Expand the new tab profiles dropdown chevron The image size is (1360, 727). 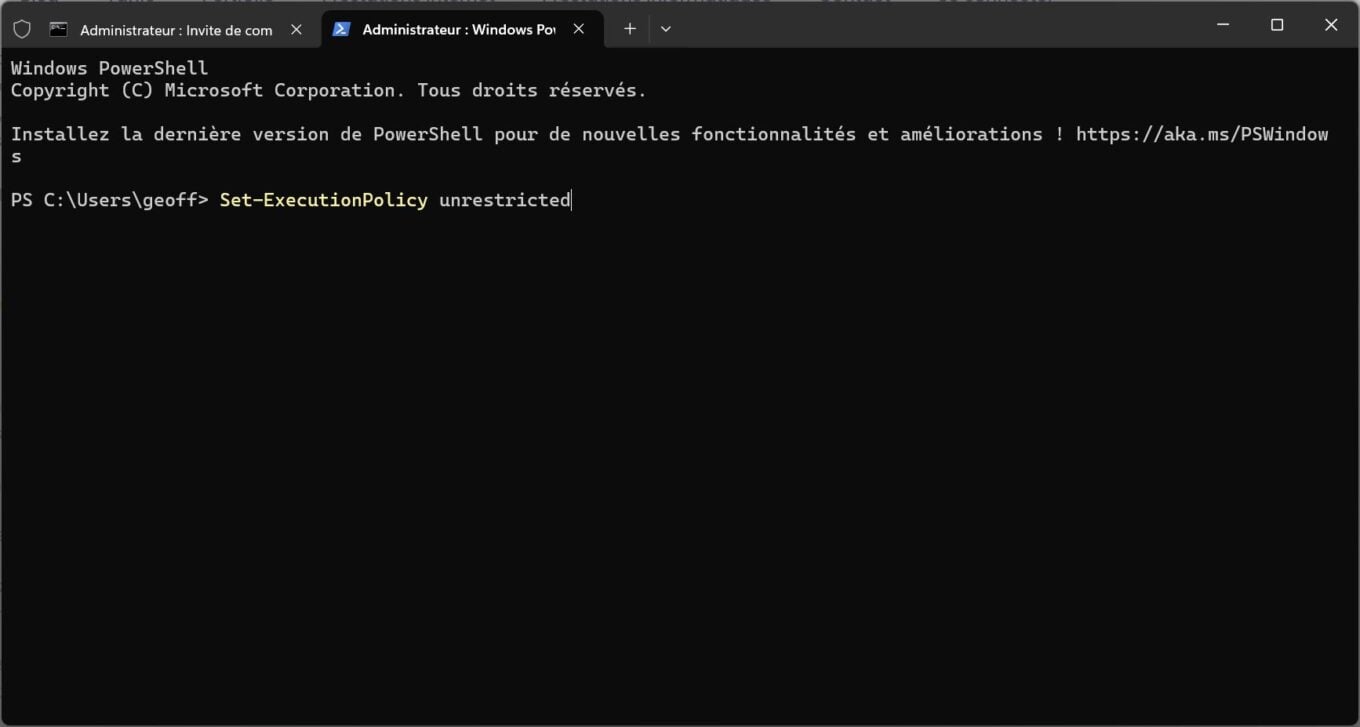666,29
